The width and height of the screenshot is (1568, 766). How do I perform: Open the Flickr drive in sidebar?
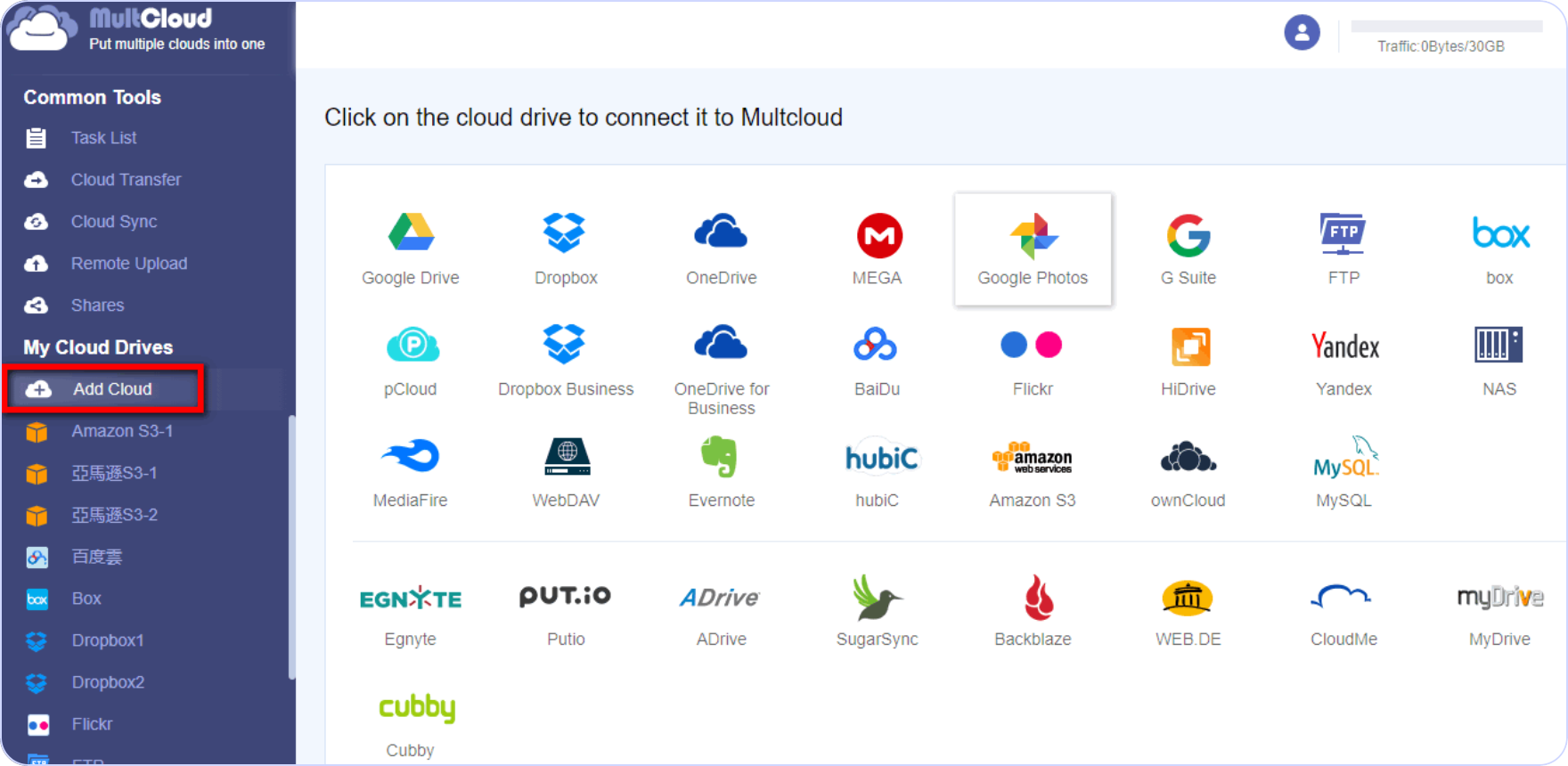[x=92, y=724]
